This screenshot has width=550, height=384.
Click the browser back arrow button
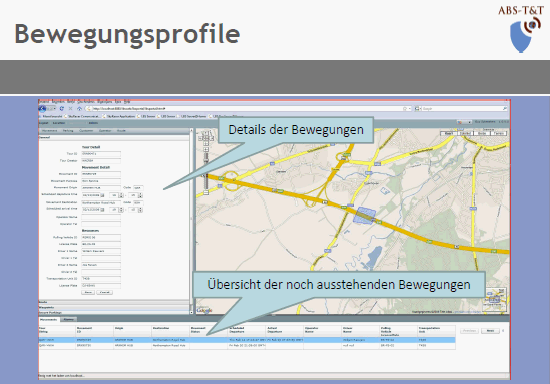pyautogui.click(x=42, y=109)
